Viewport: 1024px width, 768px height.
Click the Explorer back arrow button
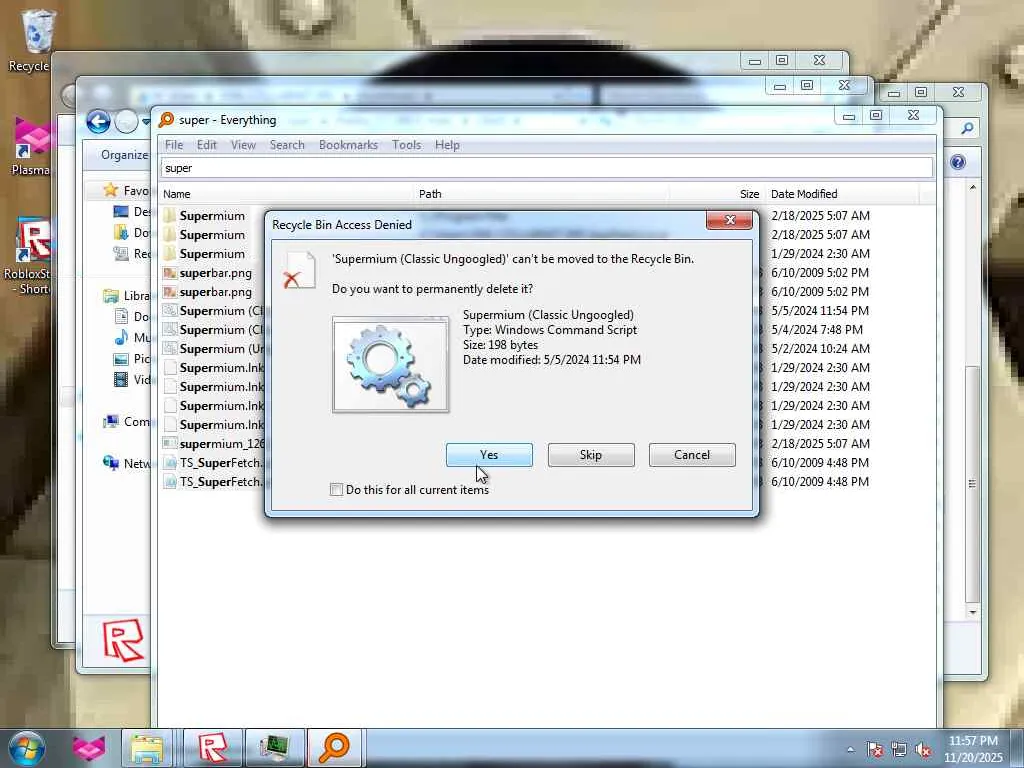pyautogui.click(x=98, y=121)
